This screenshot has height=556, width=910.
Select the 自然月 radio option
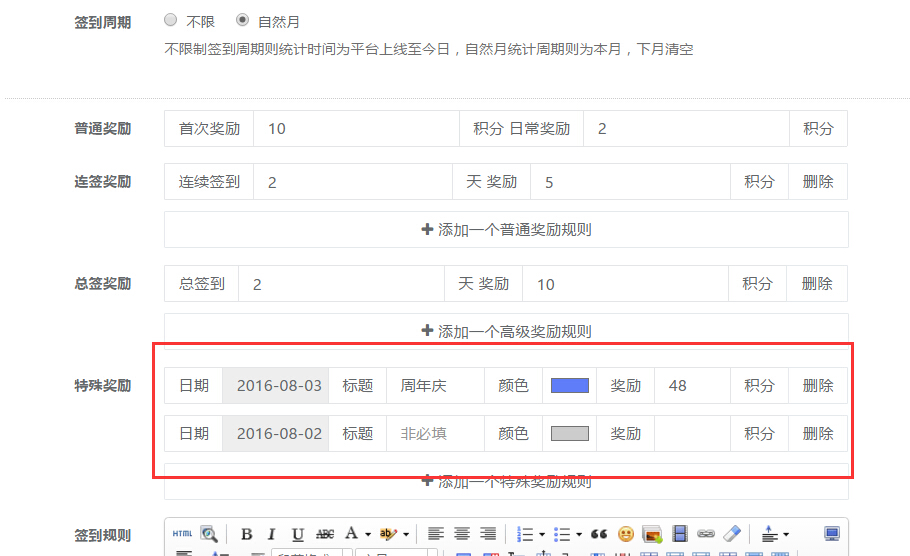click(x=243, y=20)
